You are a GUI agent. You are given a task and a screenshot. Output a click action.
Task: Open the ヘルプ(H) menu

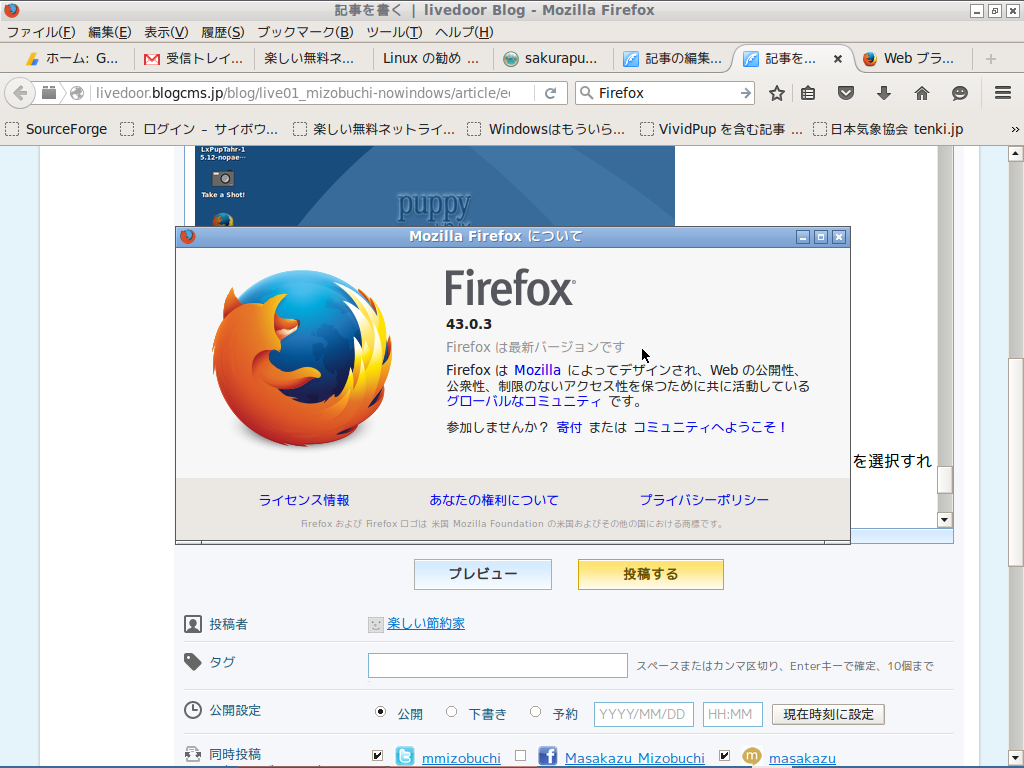tap(464, 32)
